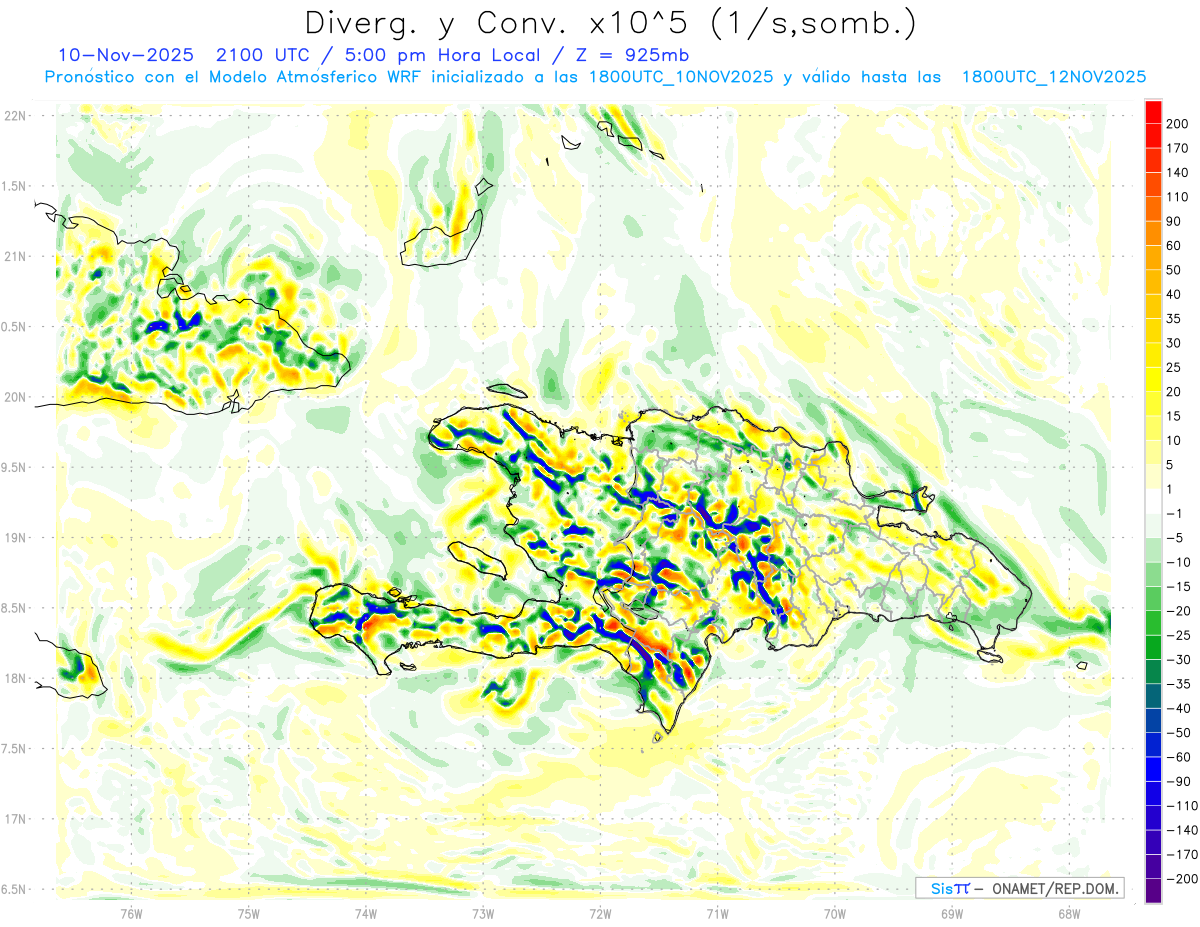
Task: Click the positive '90' colorbar value
Action: point(1174,221)
